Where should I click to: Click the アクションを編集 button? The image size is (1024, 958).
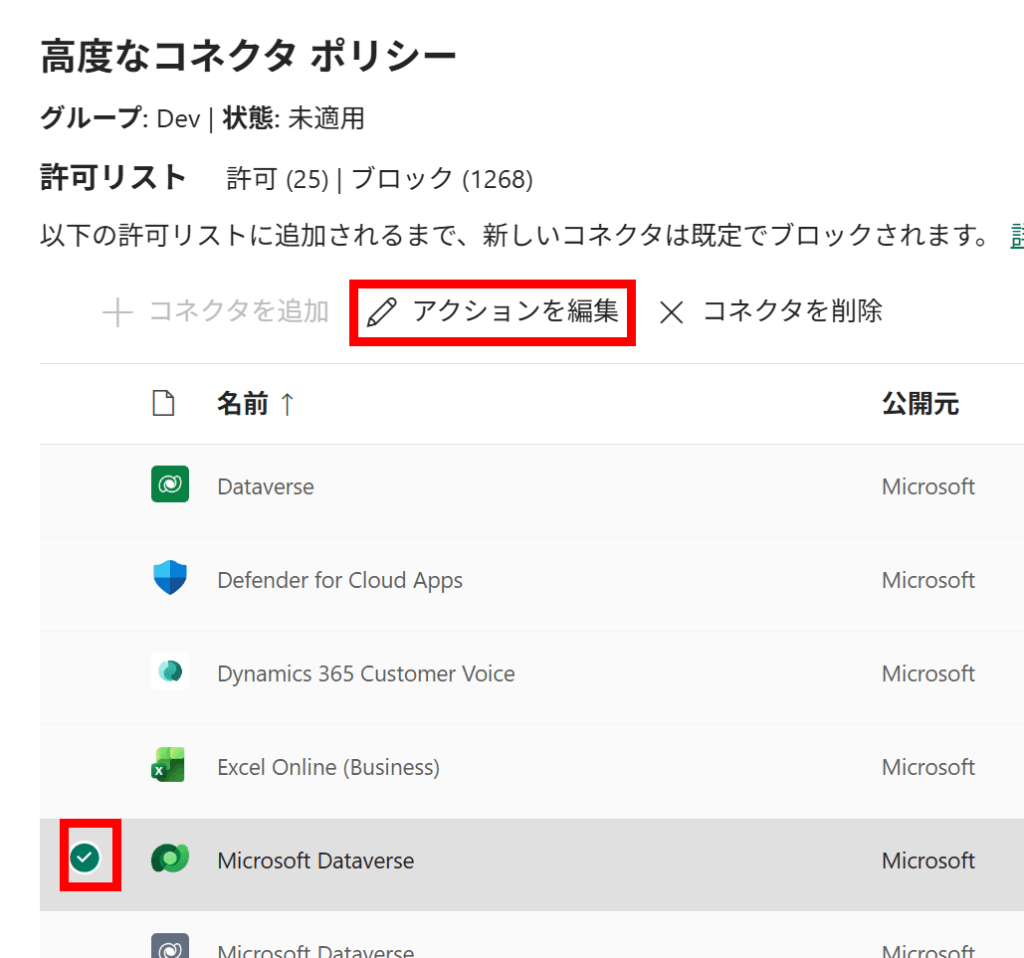(x=493, y=312)
